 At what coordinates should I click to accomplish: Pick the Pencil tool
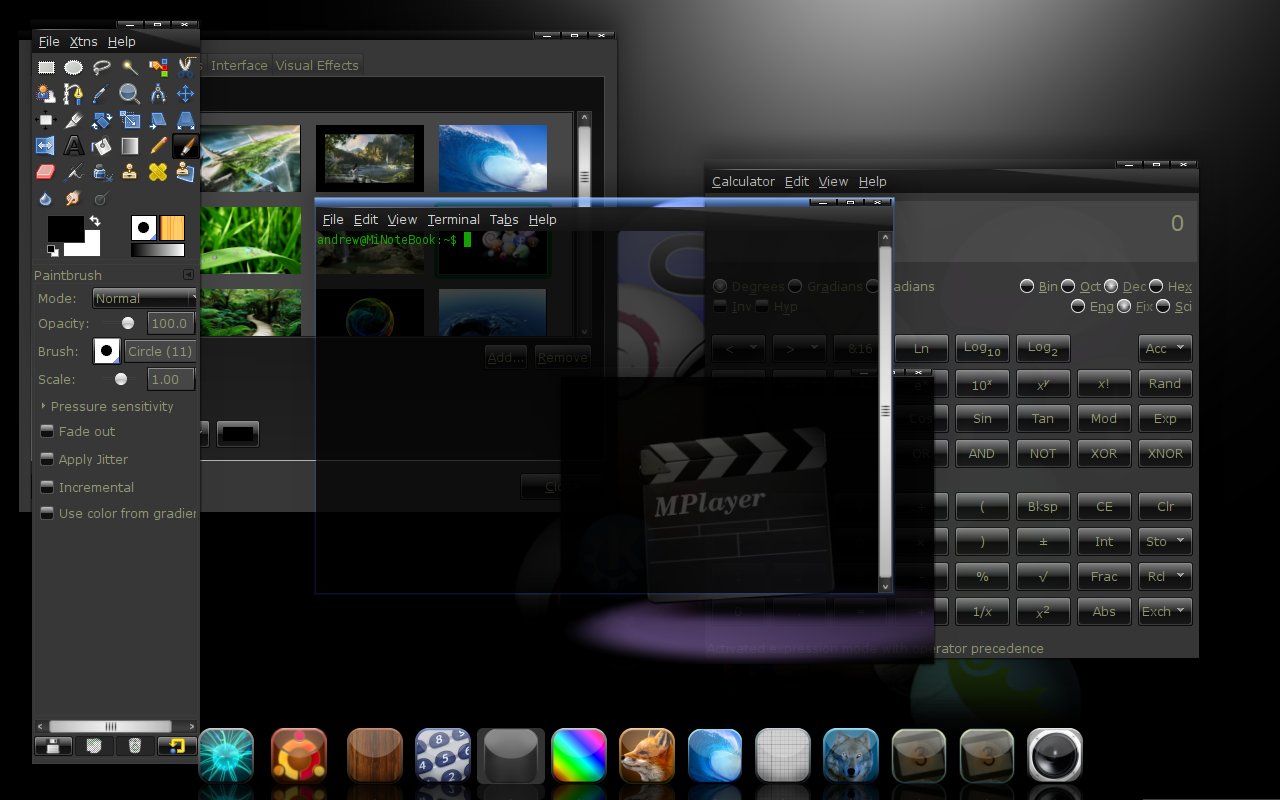click(x=158, y=146)
